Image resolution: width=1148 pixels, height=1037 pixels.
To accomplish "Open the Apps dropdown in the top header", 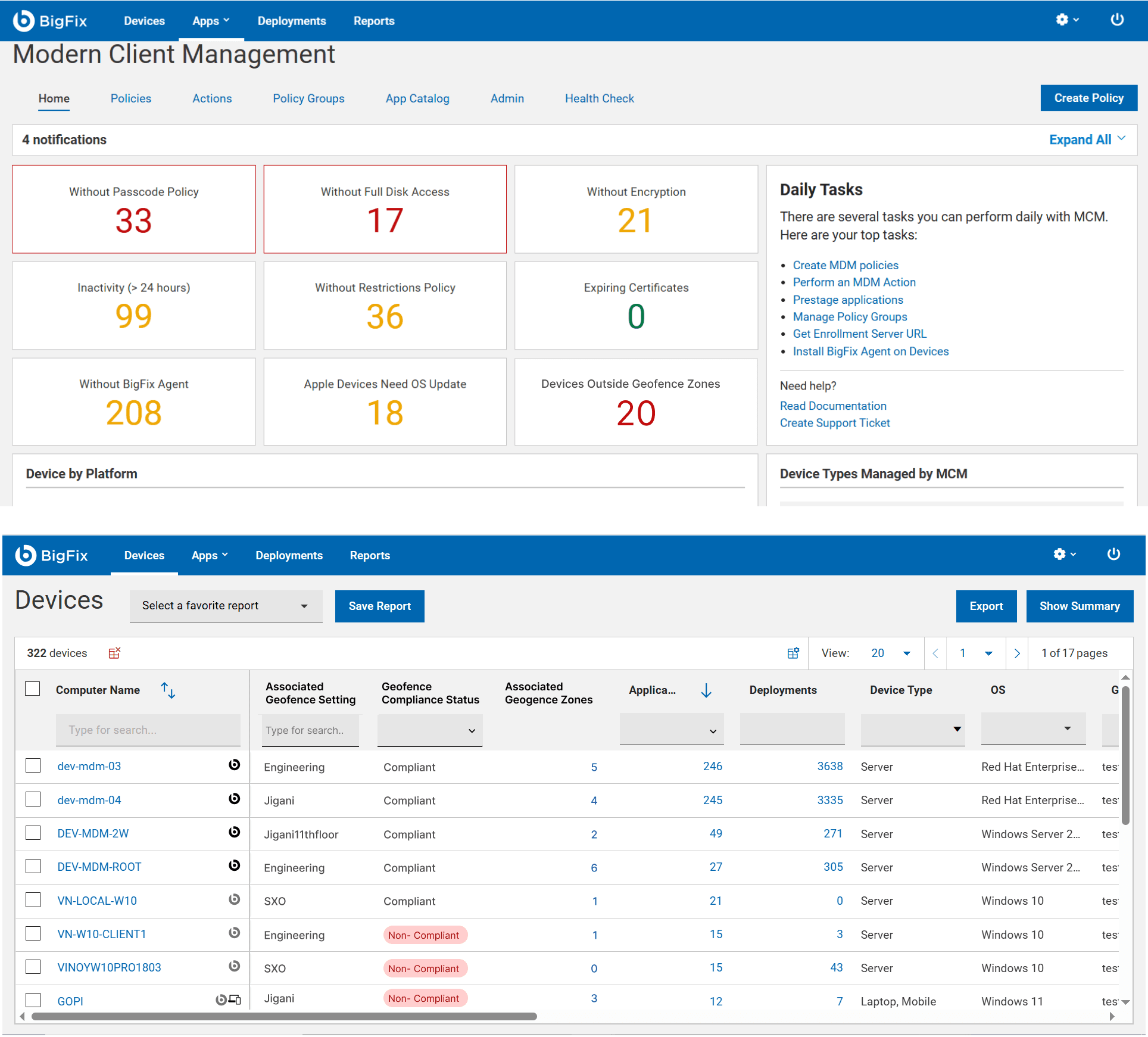I will (x=211, y=21).
